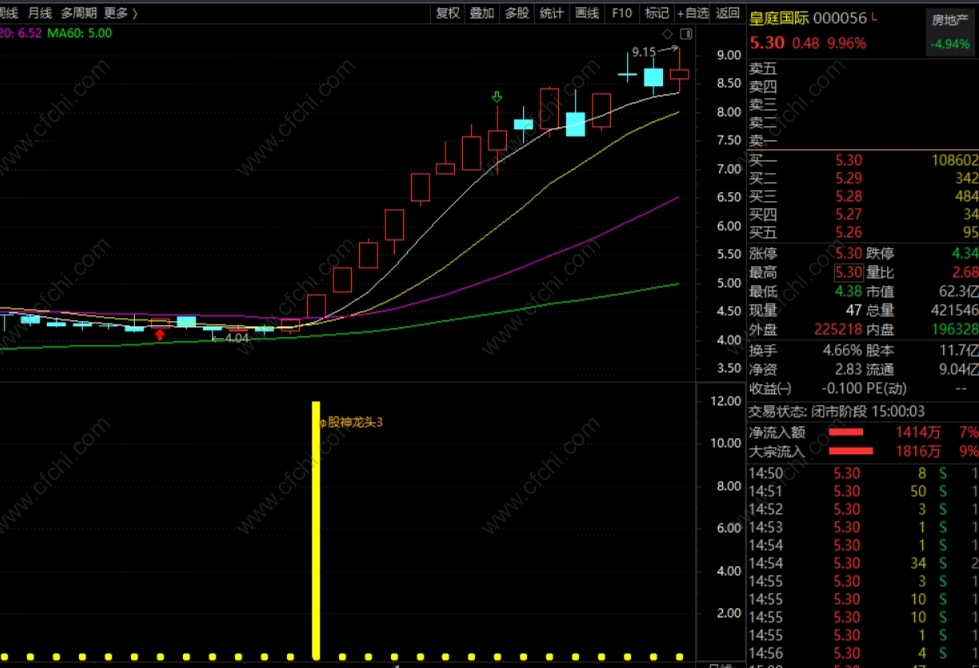
Task: Click the 收益(一) value -0.100
Action: point(842,388)
